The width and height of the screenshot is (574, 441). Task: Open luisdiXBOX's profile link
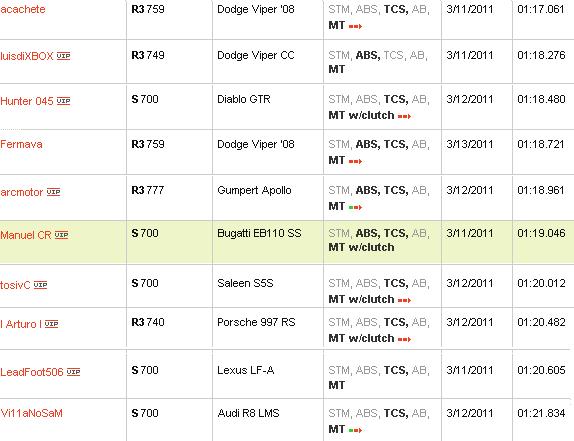27,56
